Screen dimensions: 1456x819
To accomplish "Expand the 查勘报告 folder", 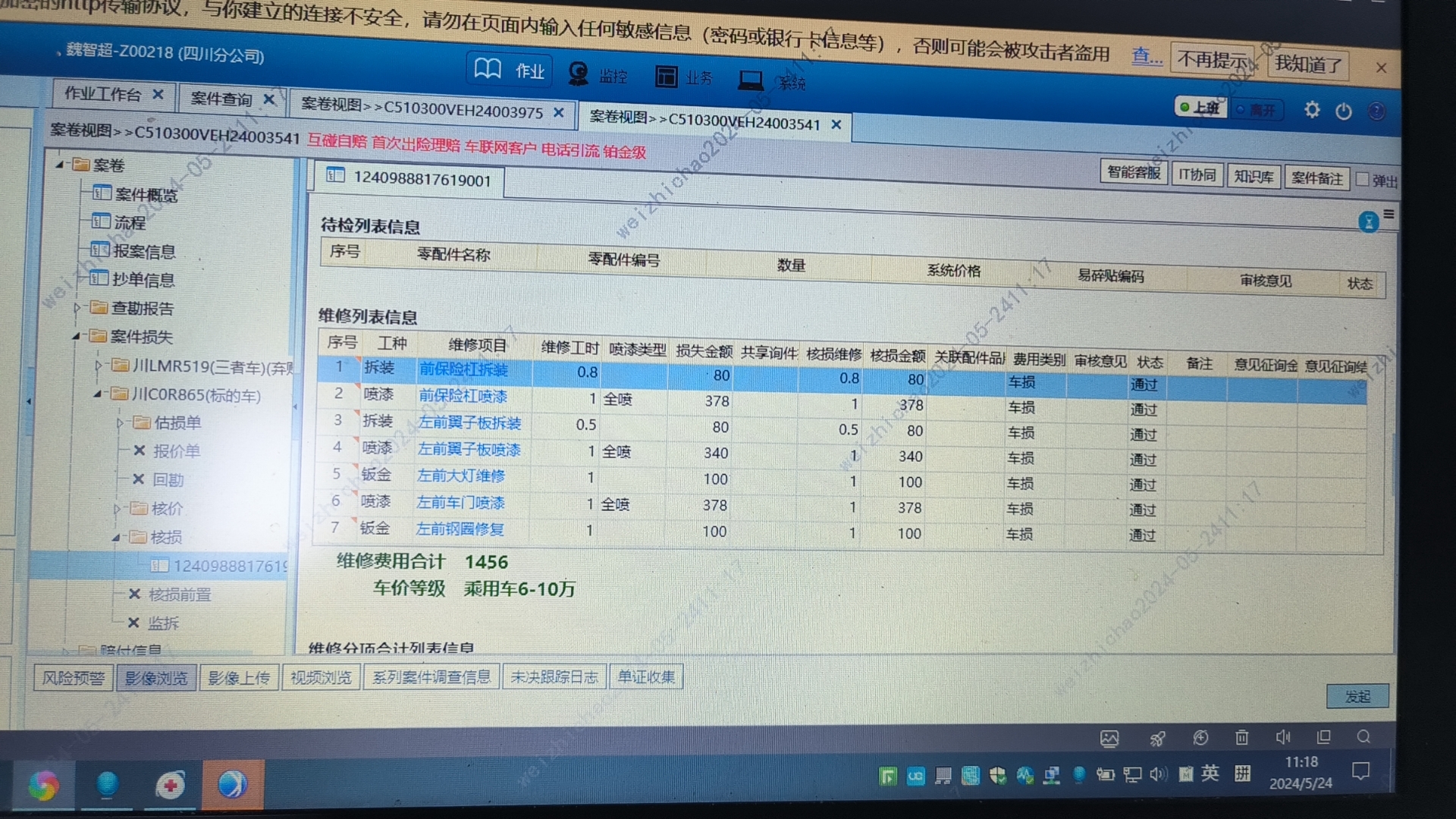I will click(x=77, y=308).
